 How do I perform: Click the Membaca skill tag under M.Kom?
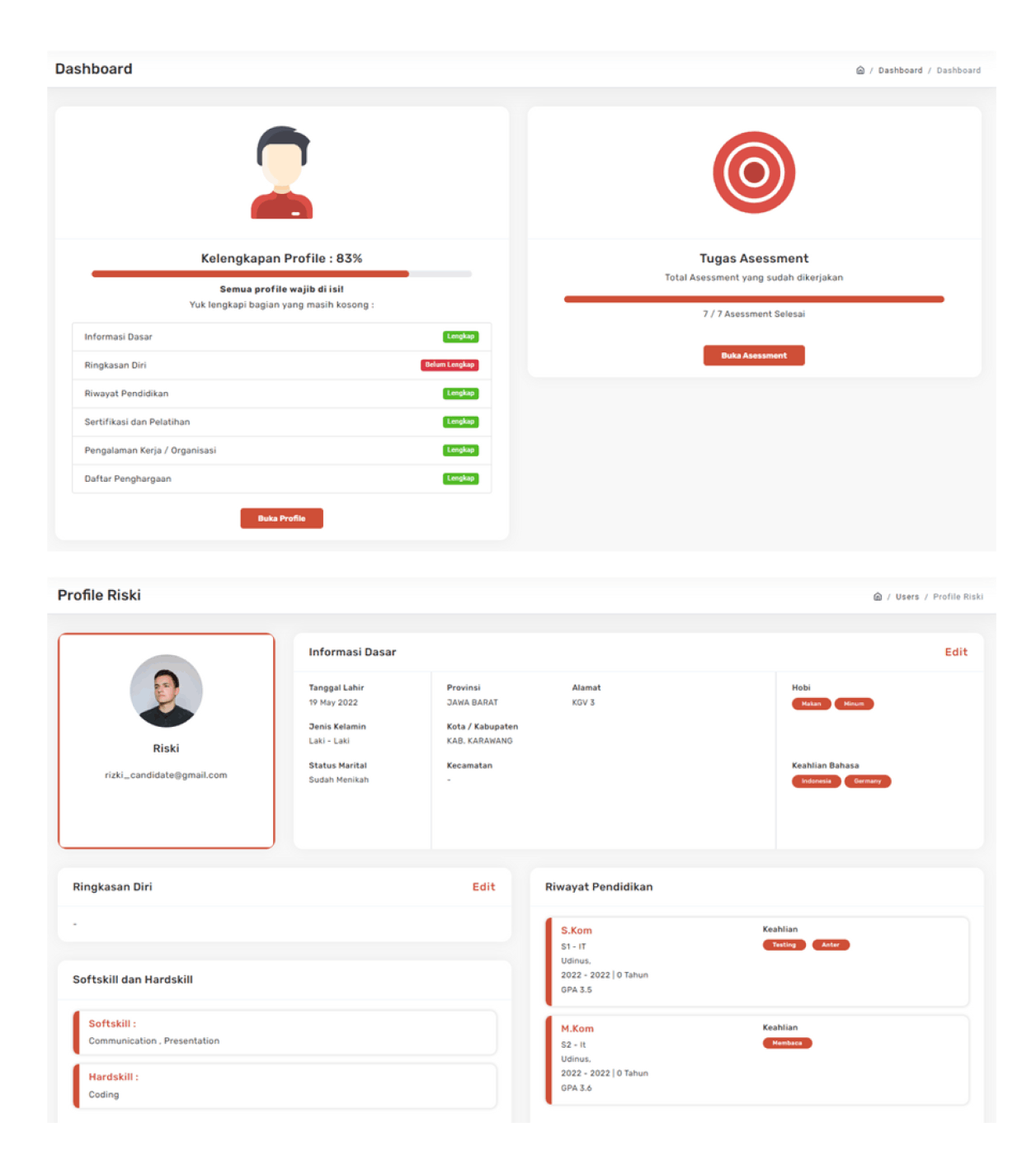pos(787,1044)
